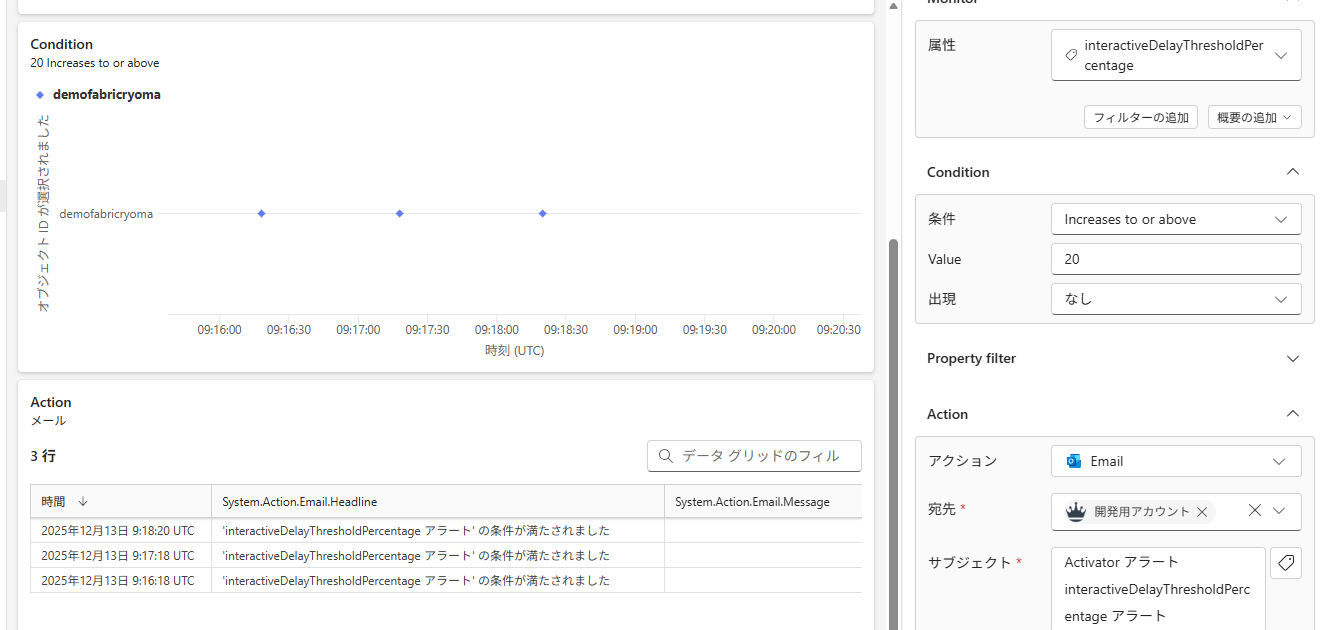Click the System.Action.Email.Headline column header
The height and width of the screenshot is (630, 1325).
coord(438,502)
